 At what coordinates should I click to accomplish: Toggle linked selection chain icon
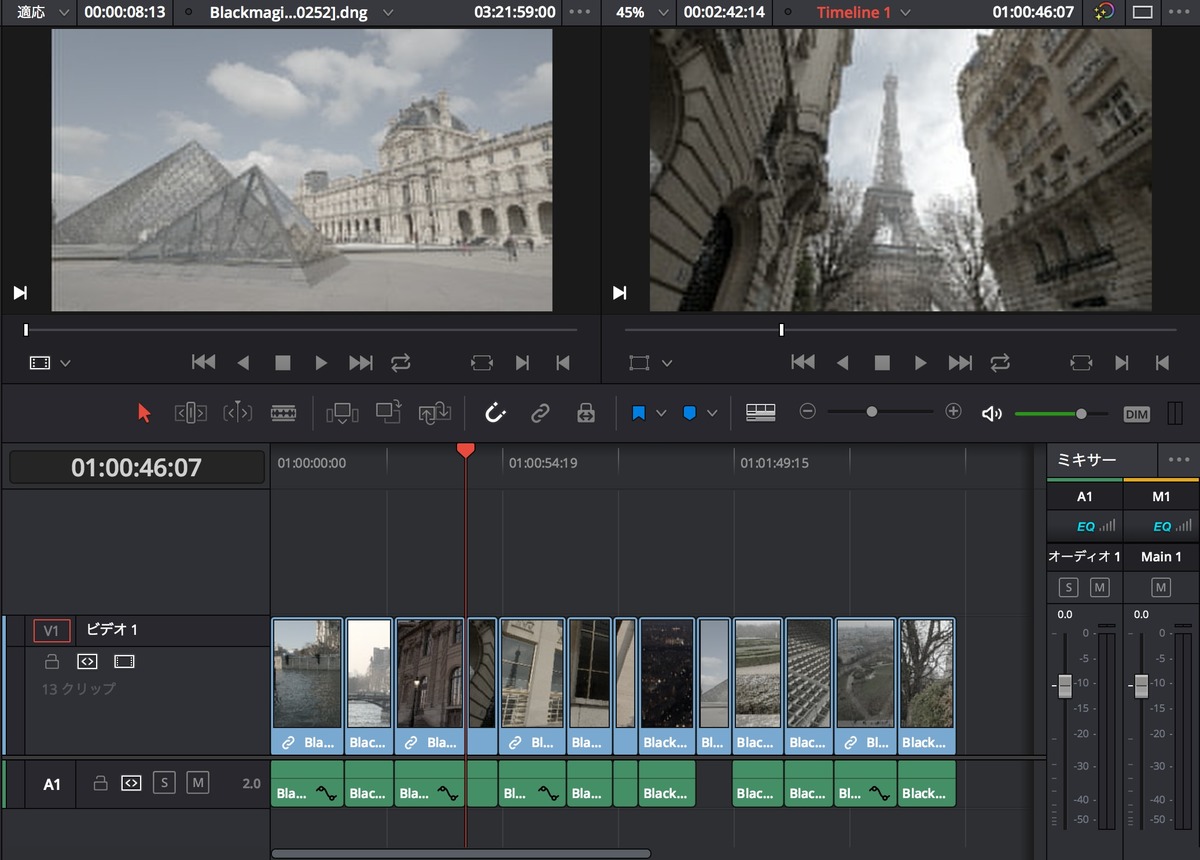coord(540,412)
